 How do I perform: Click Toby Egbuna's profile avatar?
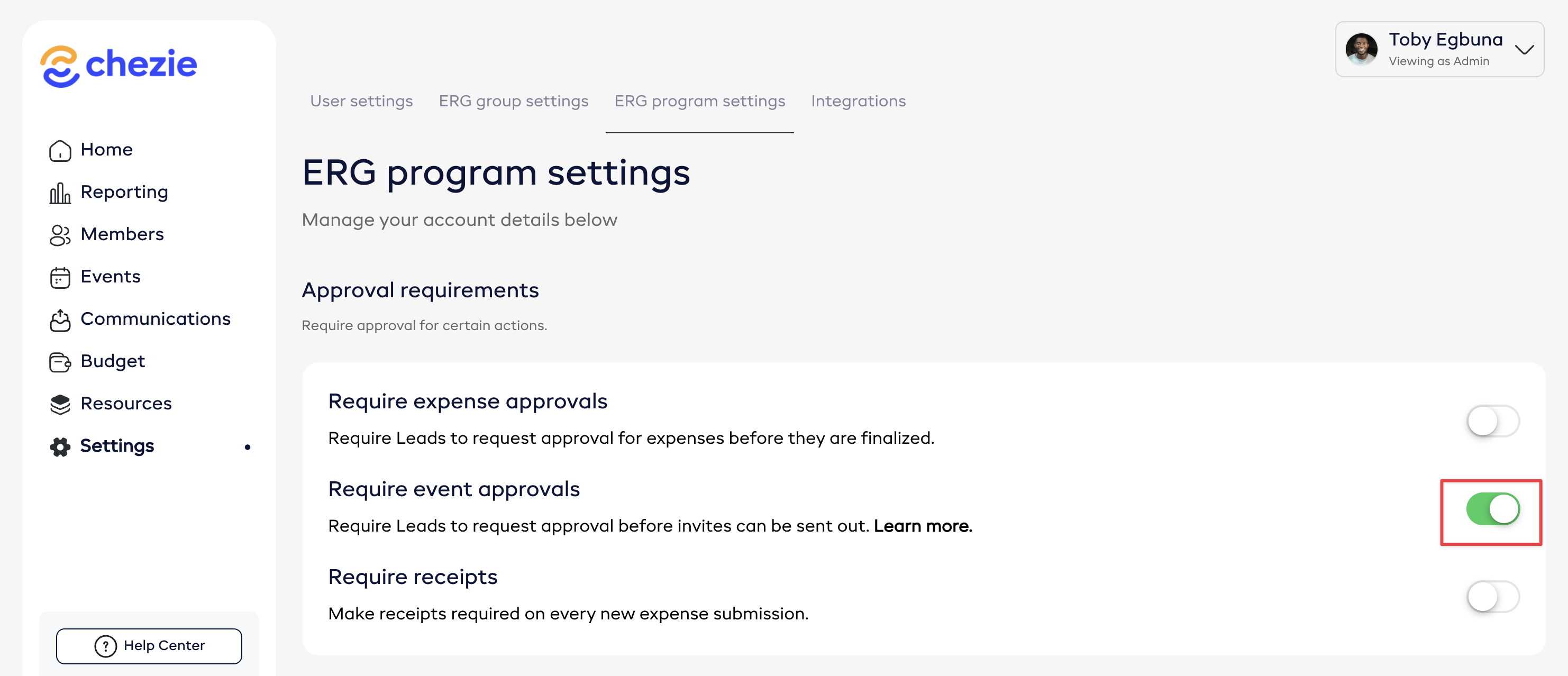click(x=1361, y=49)
